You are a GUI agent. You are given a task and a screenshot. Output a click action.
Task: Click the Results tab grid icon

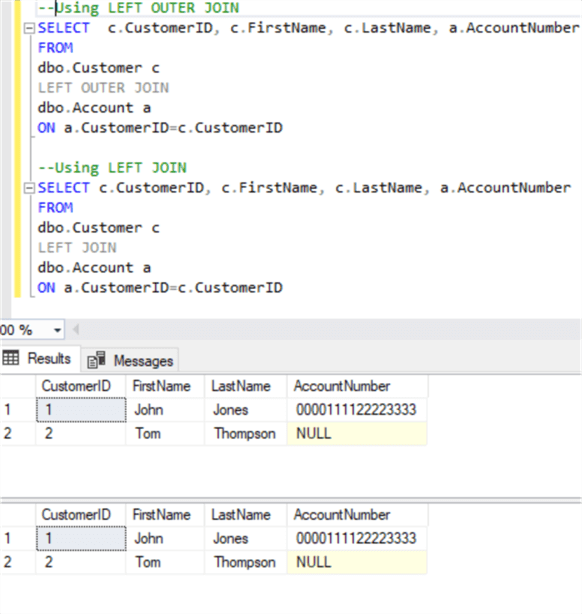pos(11,358)
